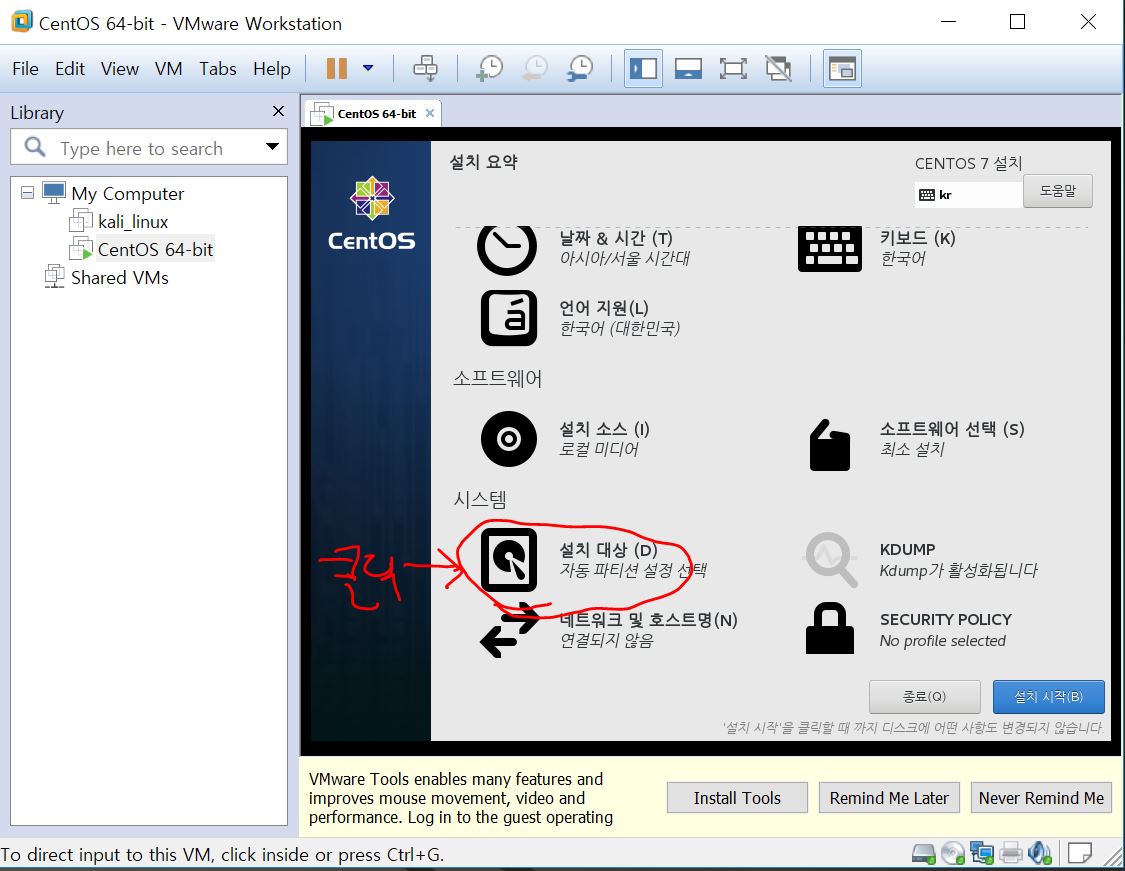Open the power options dropdown arrow
The width and height of the screenshot is (1125, 871).
pyautogui.click(x=368, y=68)
